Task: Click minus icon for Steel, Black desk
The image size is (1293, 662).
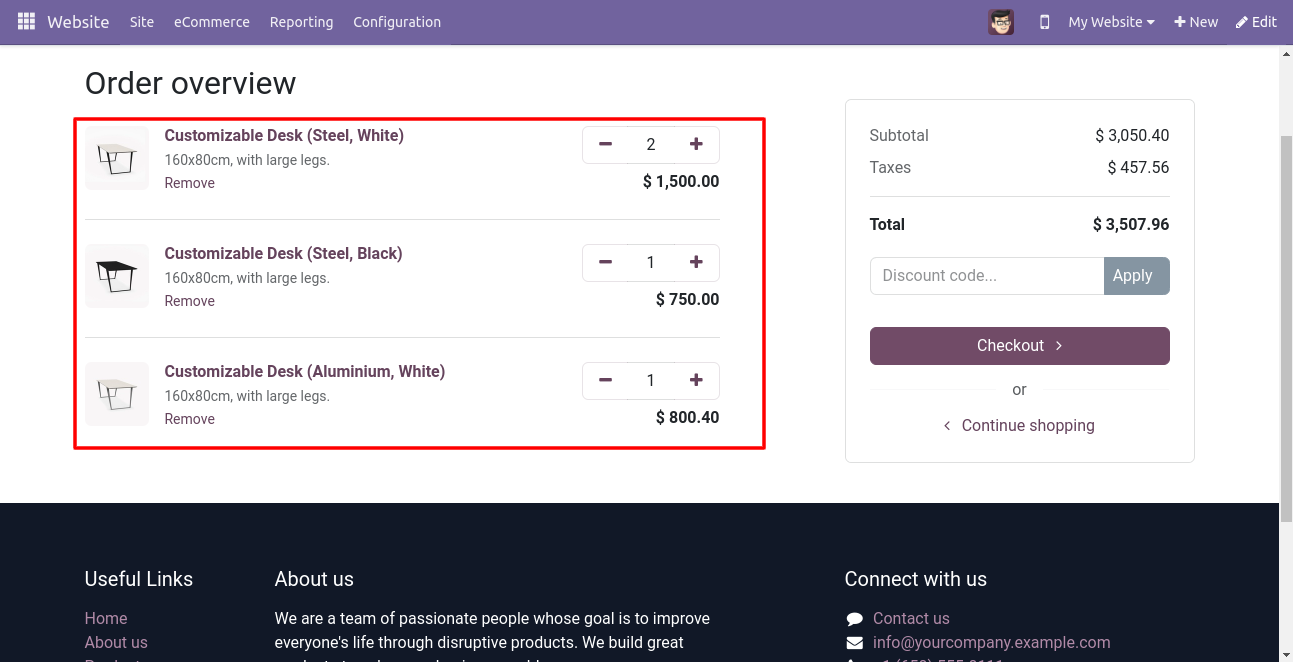Action: click(x=605, y=263)
